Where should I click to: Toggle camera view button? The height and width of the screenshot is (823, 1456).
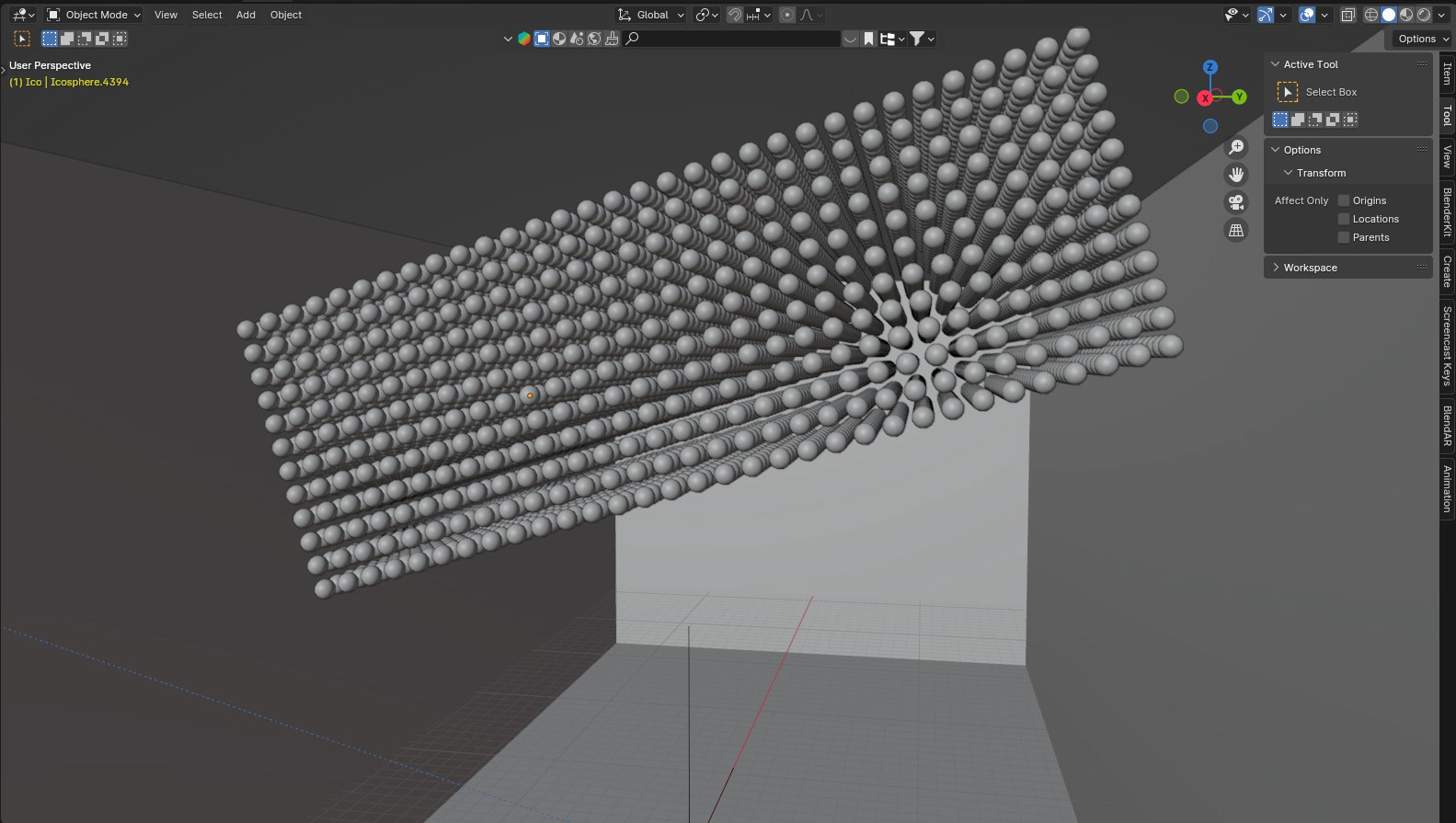click(x=1236, y=202)
